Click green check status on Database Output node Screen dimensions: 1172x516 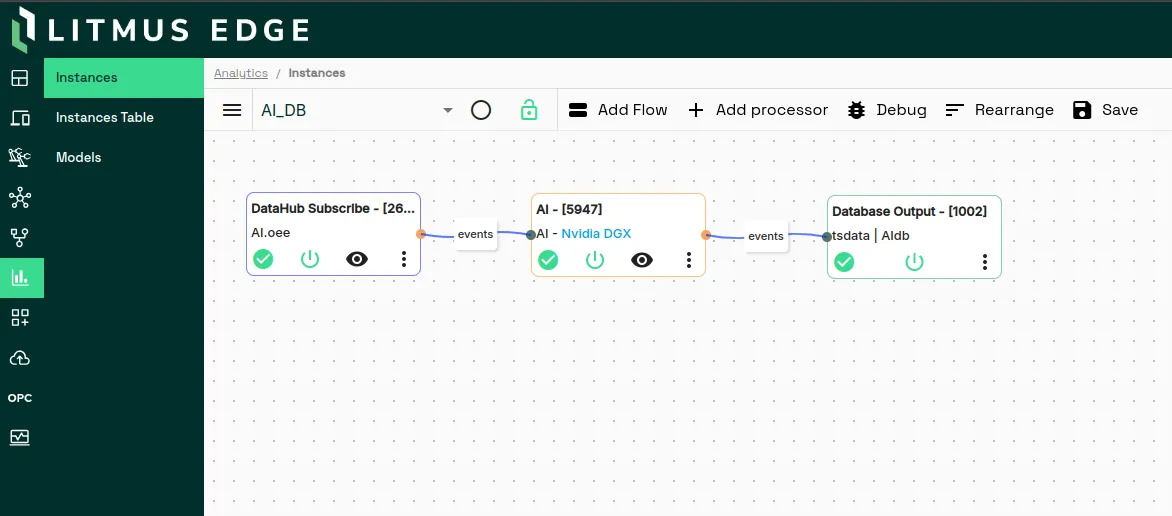click(845, 262)
